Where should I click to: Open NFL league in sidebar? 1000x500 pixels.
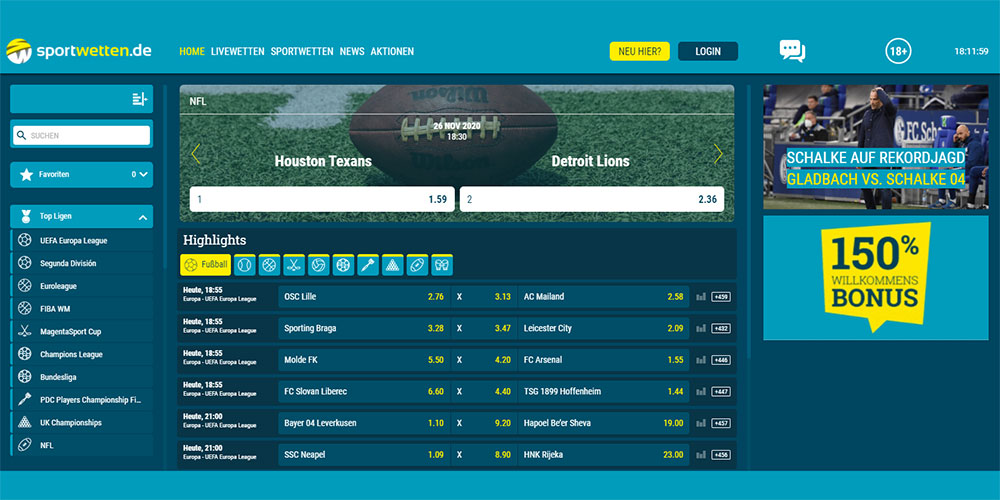pos(82,445)
